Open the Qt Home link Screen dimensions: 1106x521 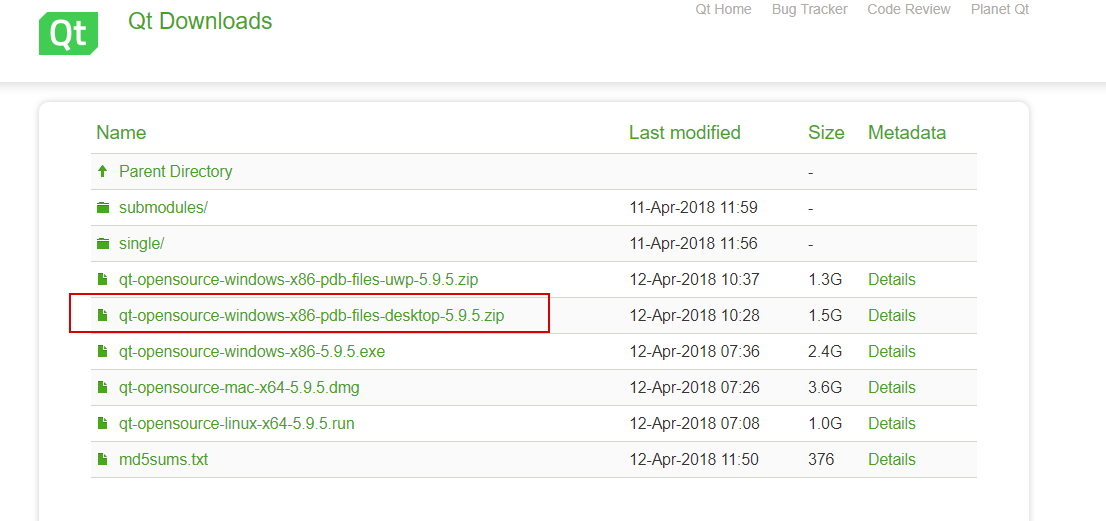(723, 9)
